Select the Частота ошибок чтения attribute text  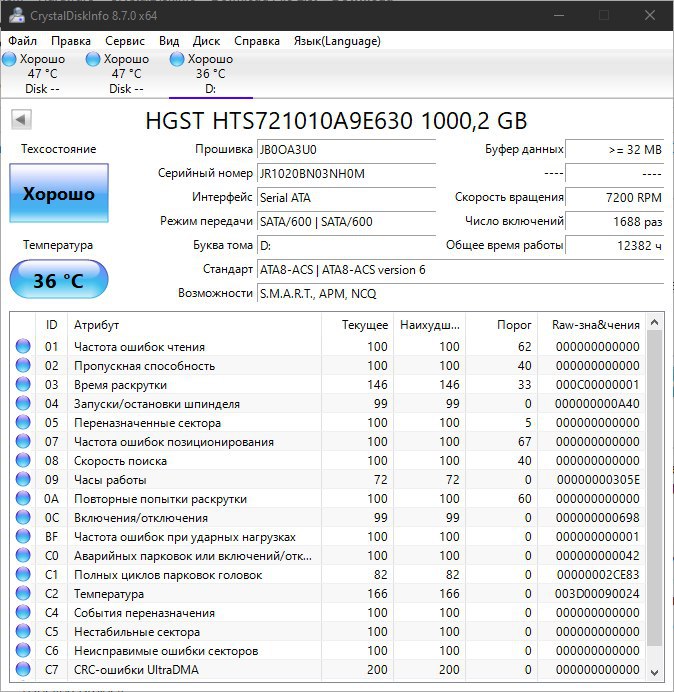pyautogui.click(x=139, y=347)
